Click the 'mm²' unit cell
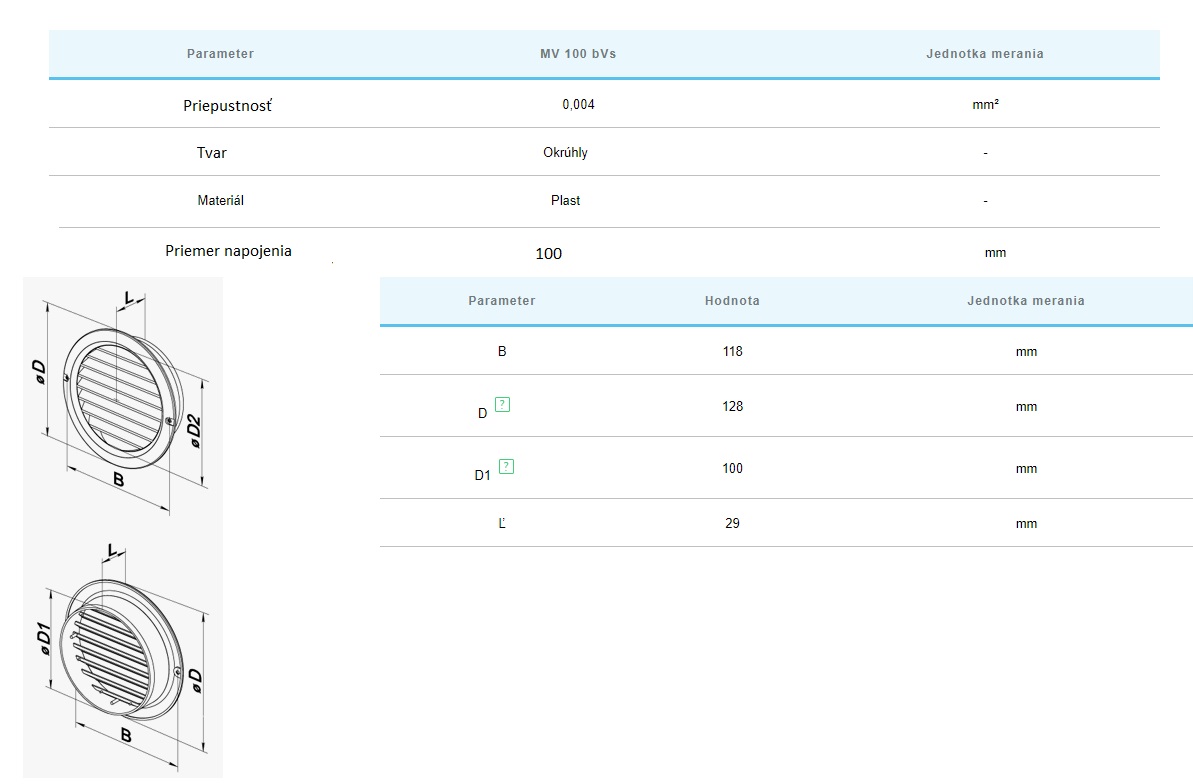This screenshot has width=1193, height=784. [x=985, y=104]
